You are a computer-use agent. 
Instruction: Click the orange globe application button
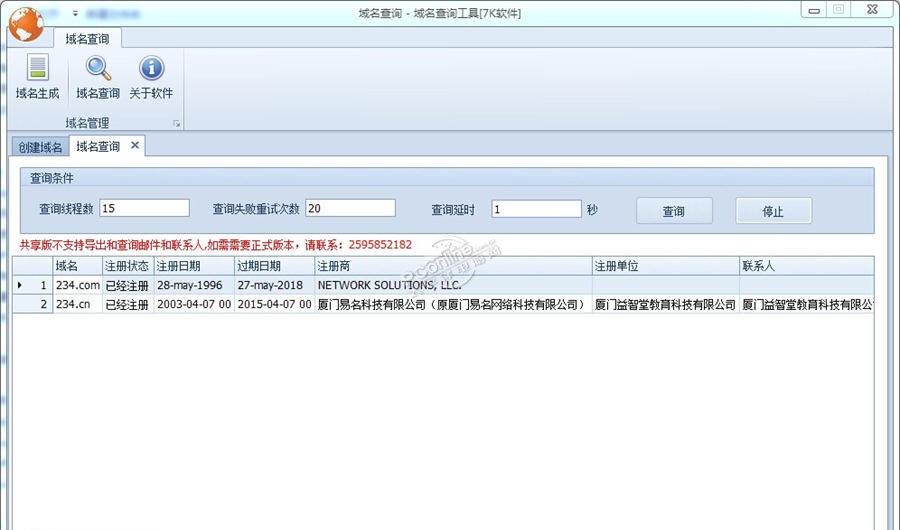pyautogui.click(x=26, y=24)
